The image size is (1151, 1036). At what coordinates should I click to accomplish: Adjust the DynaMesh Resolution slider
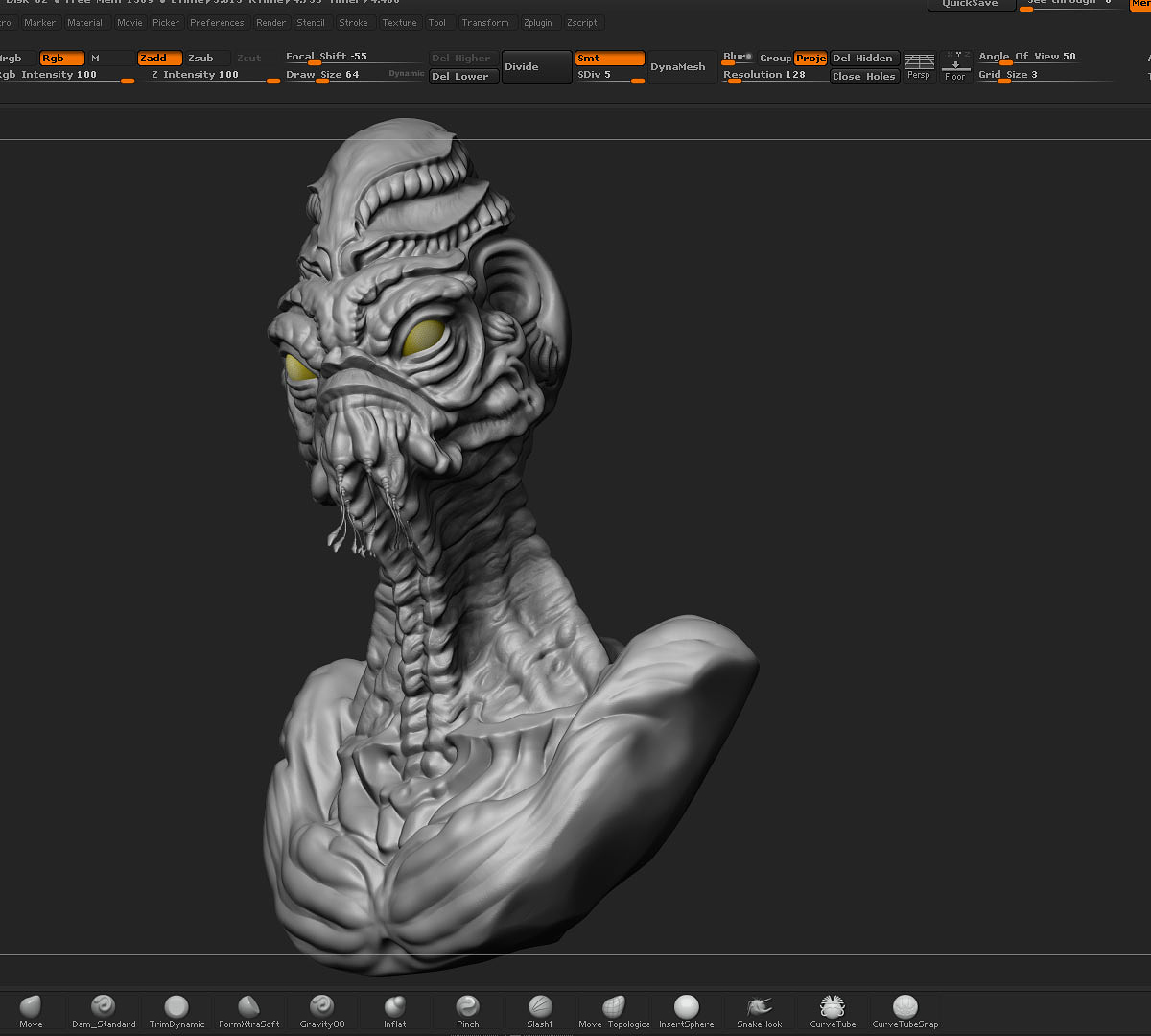(775, 76)
